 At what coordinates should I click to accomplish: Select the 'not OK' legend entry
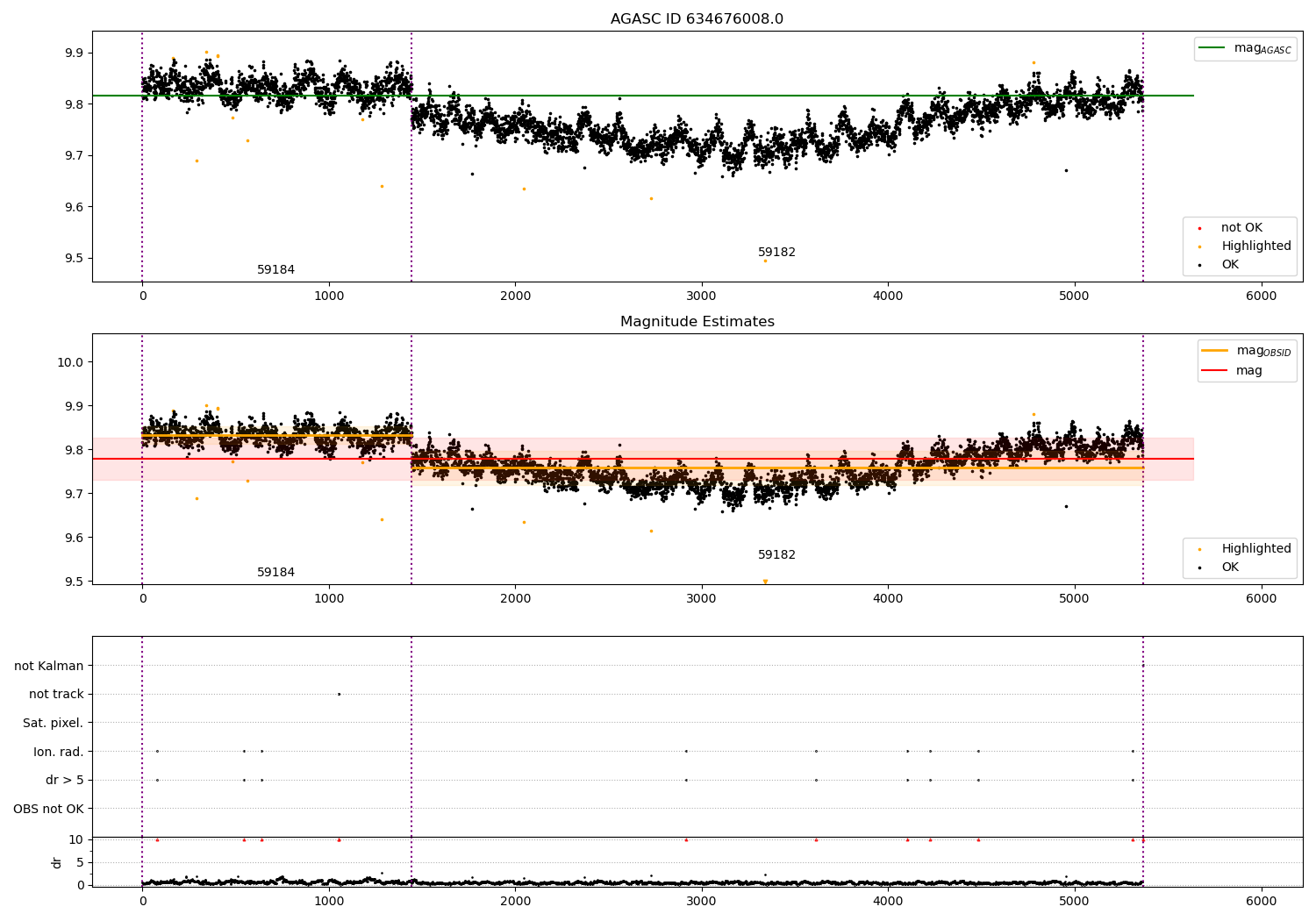click(x=1241, y=228)
